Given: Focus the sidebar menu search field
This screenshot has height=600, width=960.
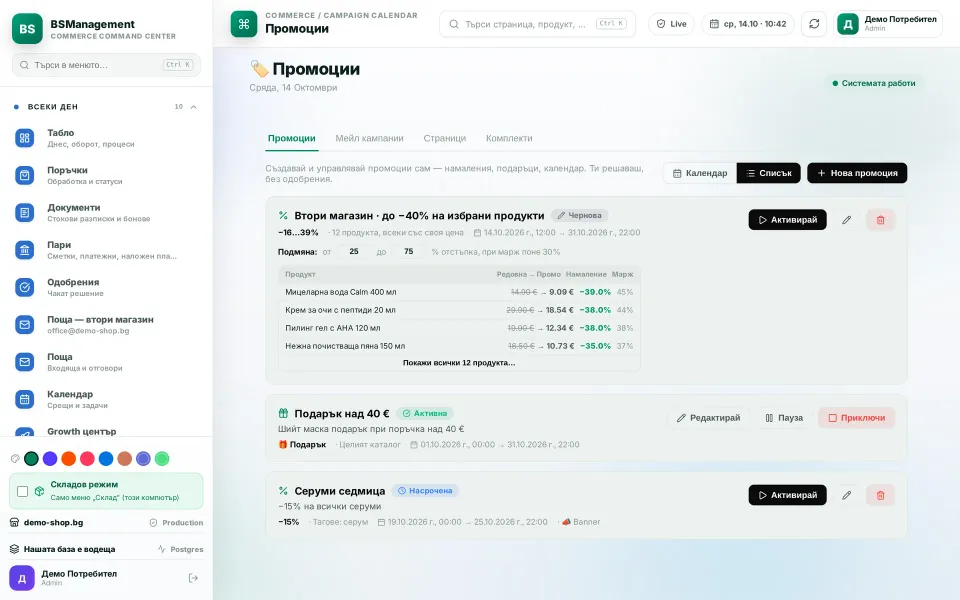Looking at the screenshot, I should (107, 65).
